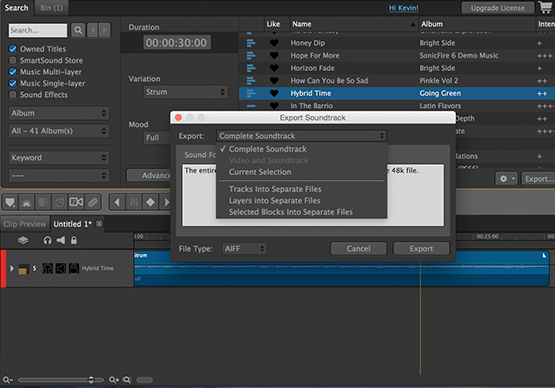Click the zoom-in magnifier icon
Screen dimensions: 555x388
114,380
